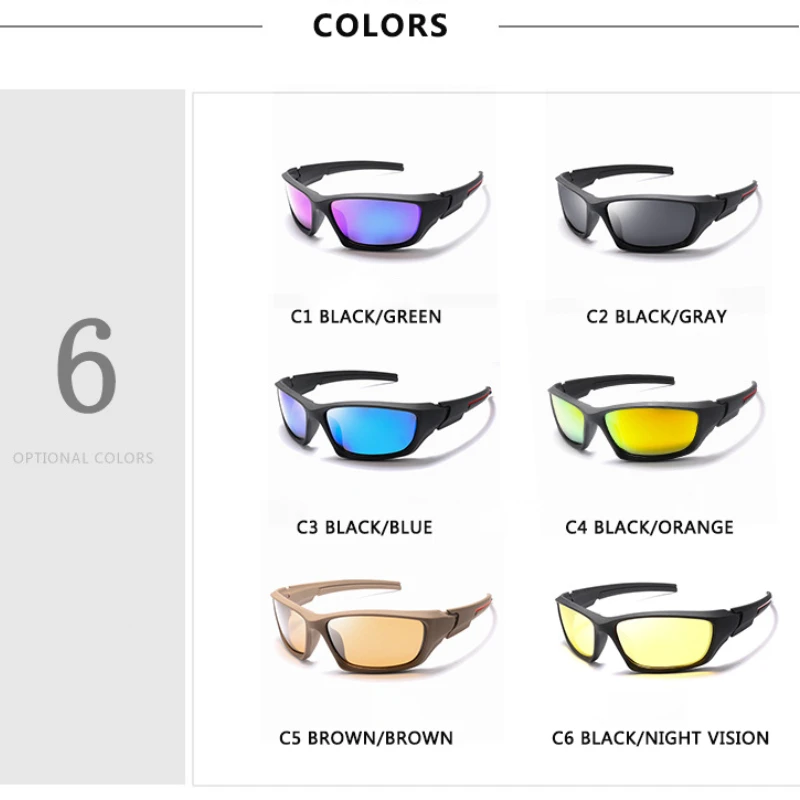This screenshot has height=800, width=800.
Task: Click the purple mirrored lens of C1
Action: pyautogui.click(x=377, y=221)
